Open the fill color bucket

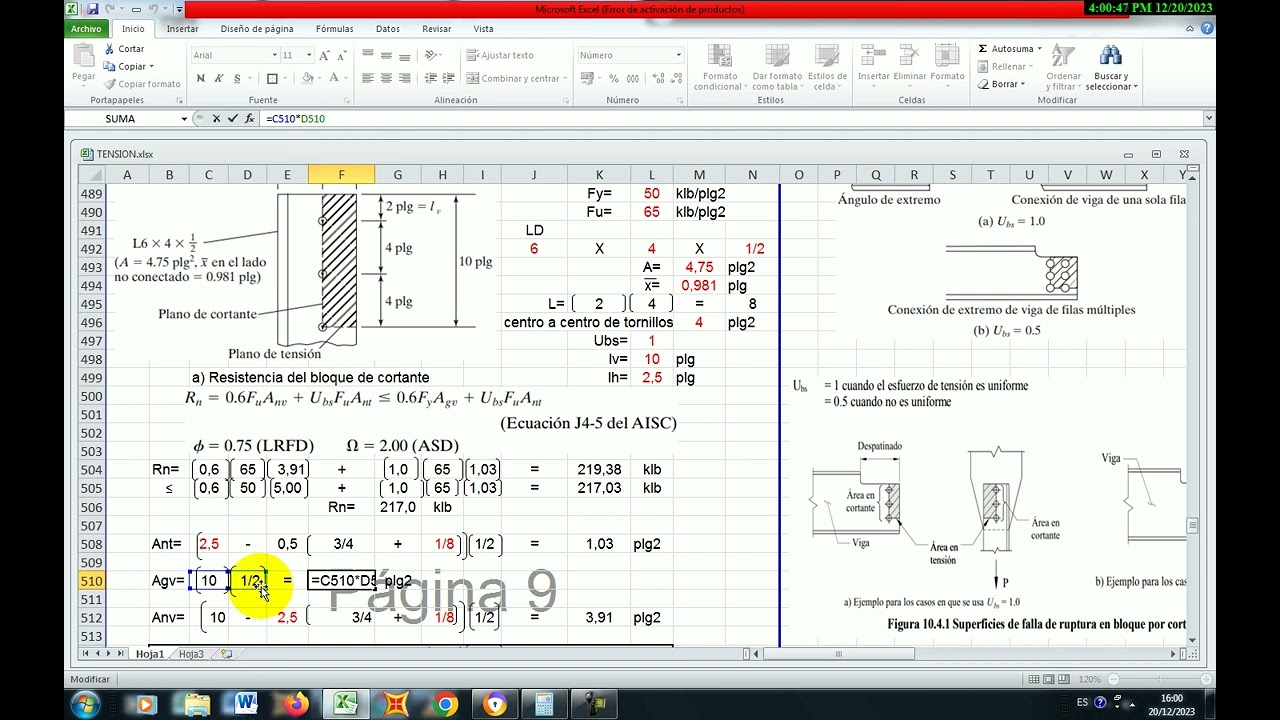(307, 78)
